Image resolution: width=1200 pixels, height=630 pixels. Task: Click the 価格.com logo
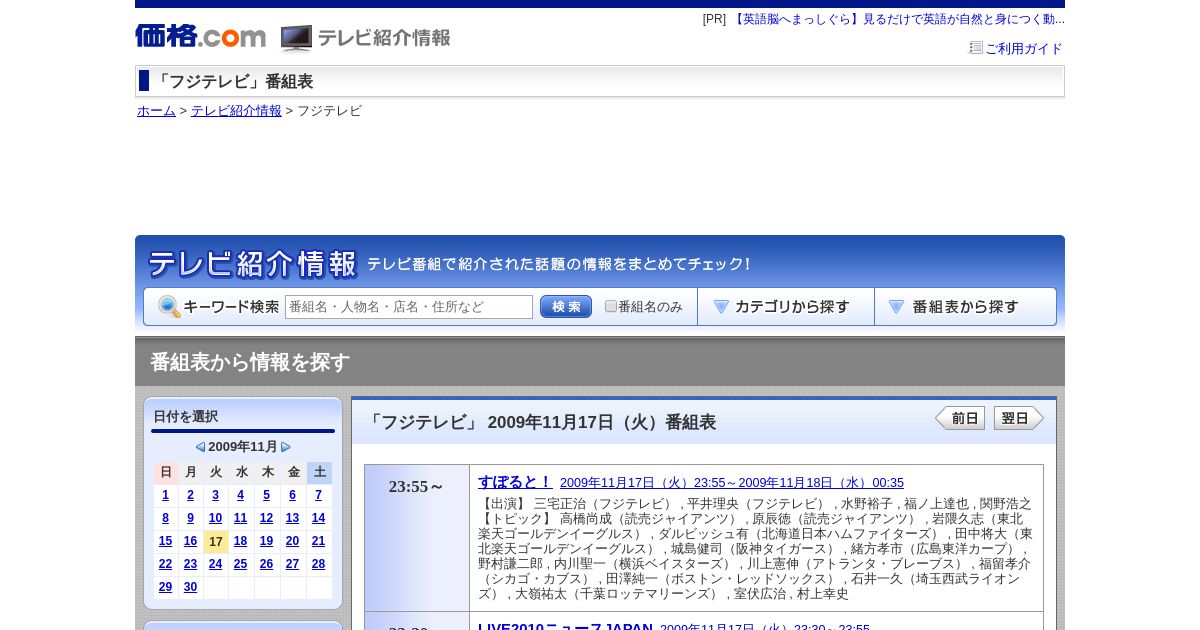(x=201, y=37)
